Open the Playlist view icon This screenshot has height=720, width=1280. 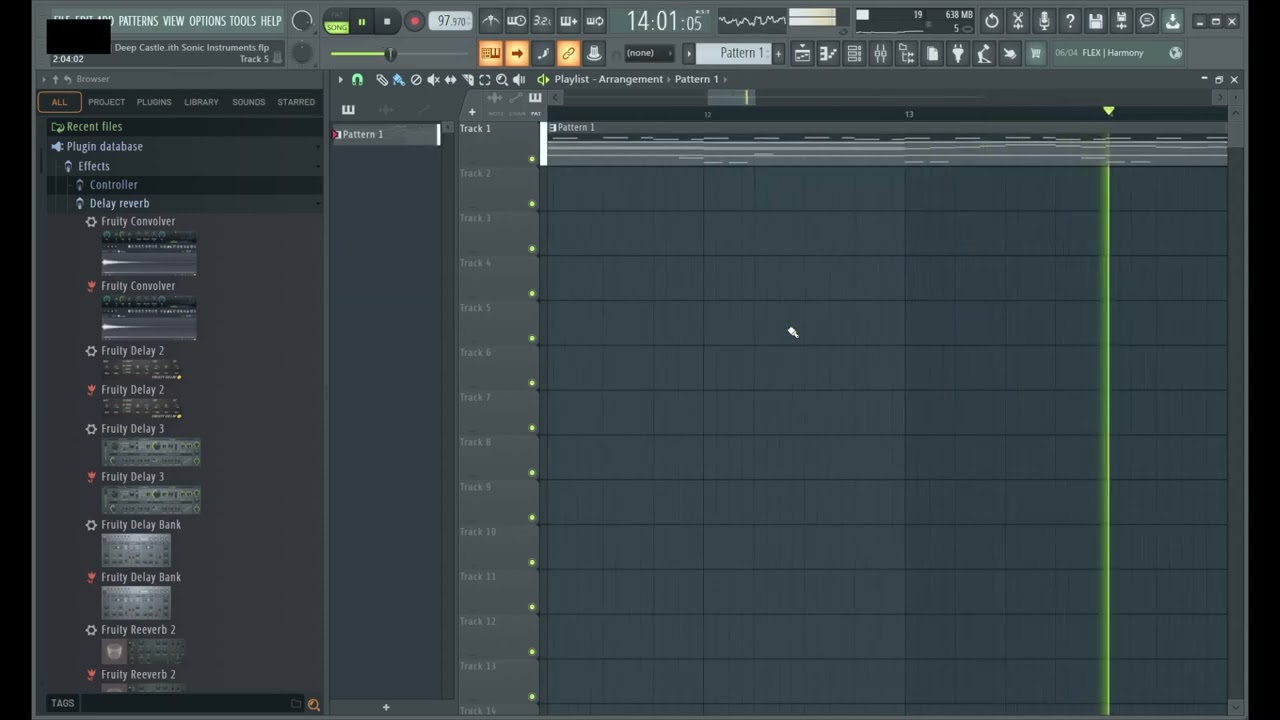802,54
